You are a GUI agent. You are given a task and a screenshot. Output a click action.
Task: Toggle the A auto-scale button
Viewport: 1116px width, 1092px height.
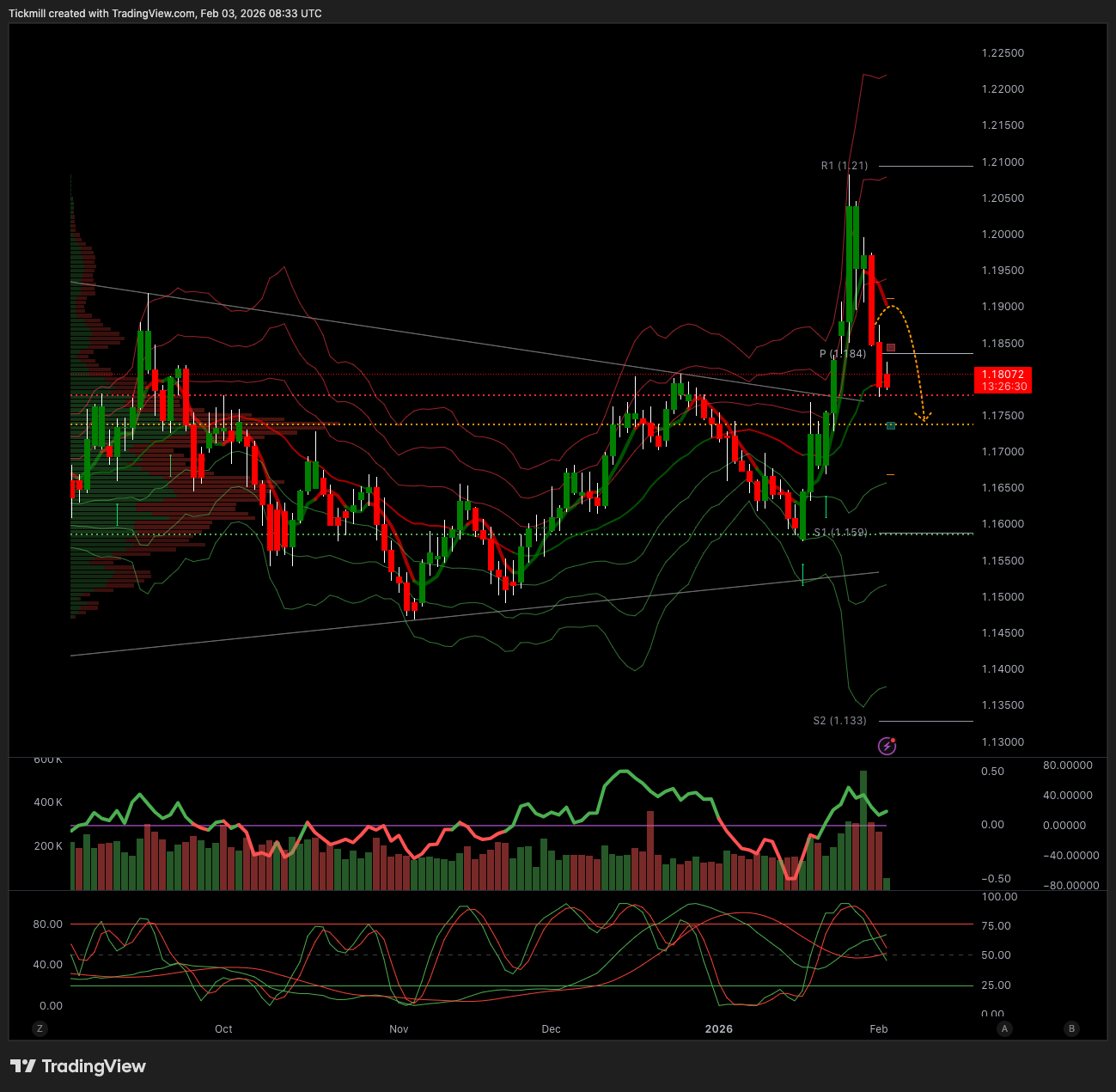pos(1003,1028)
